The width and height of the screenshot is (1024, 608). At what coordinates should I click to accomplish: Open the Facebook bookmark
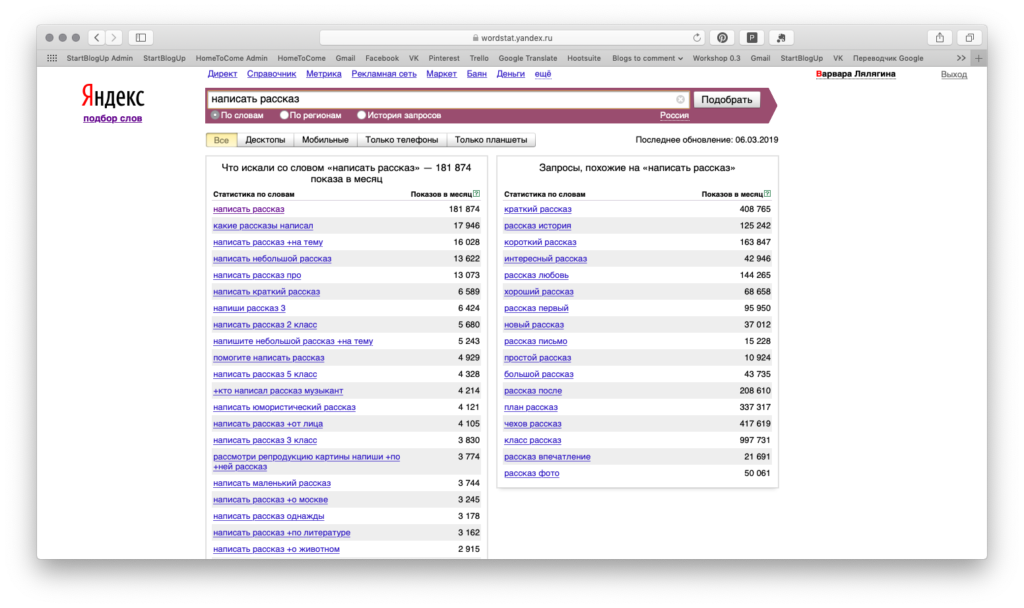[382, 58]
